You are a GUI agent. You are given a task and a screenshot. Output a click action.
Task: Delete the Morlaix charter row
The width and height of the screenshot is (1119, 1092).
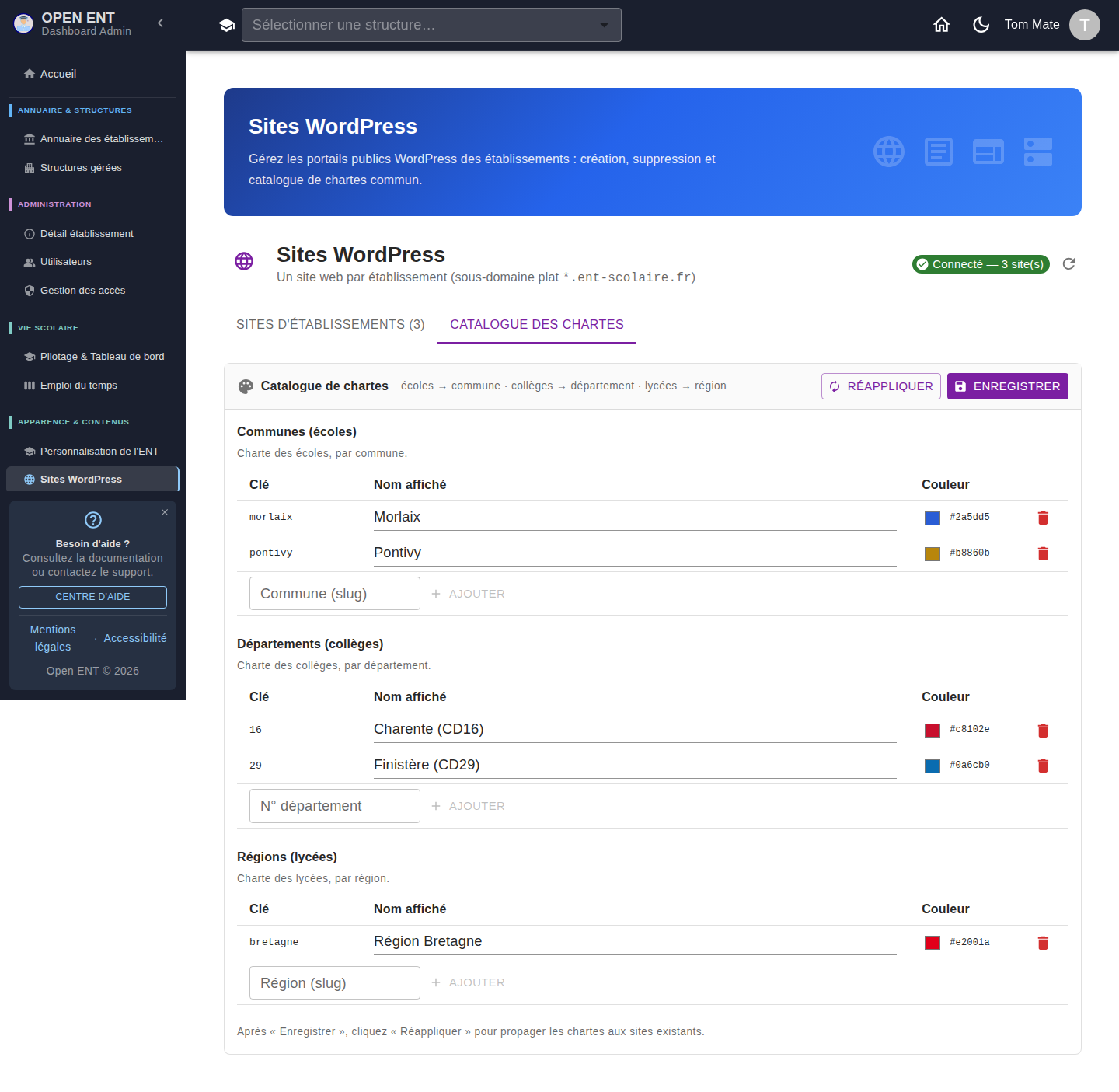[x=1043, y=518]
